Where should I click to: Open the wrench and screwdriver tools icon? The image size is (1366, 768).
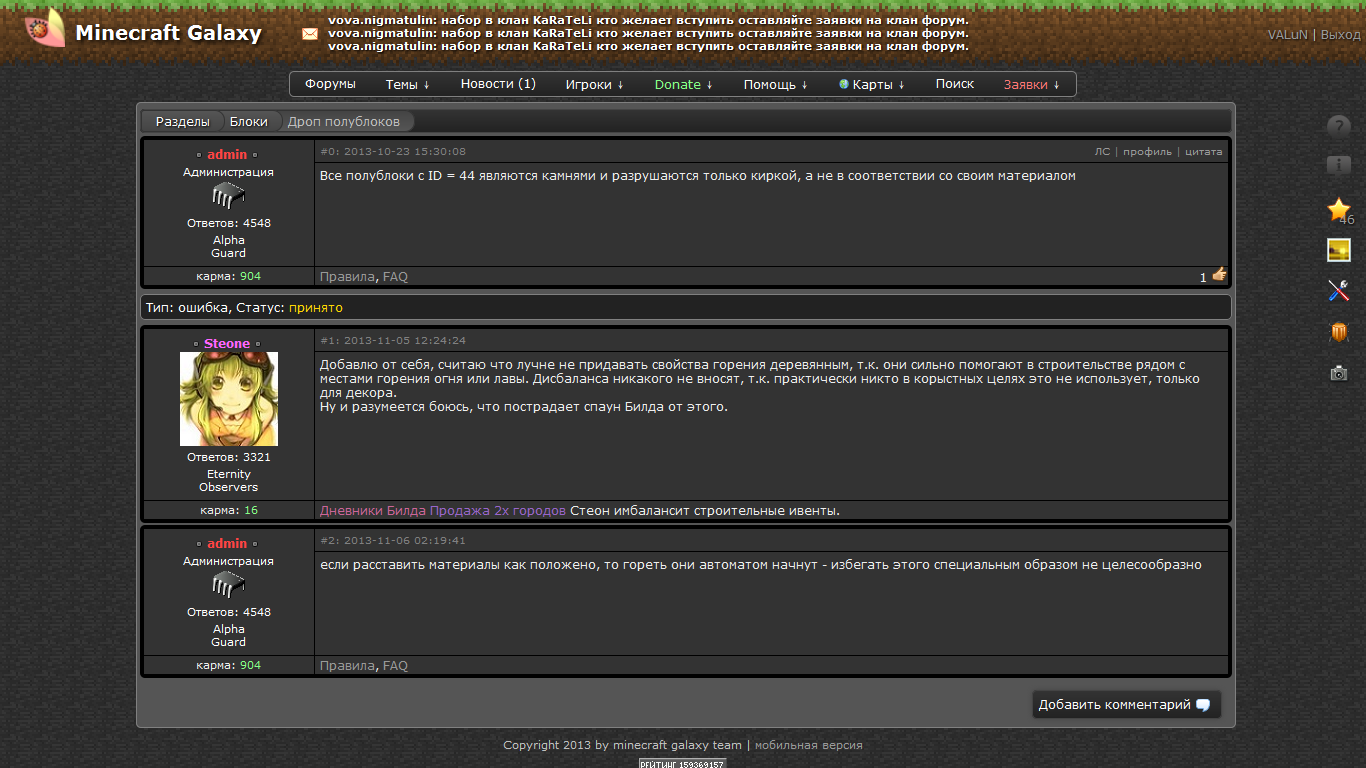(1339, 290)
